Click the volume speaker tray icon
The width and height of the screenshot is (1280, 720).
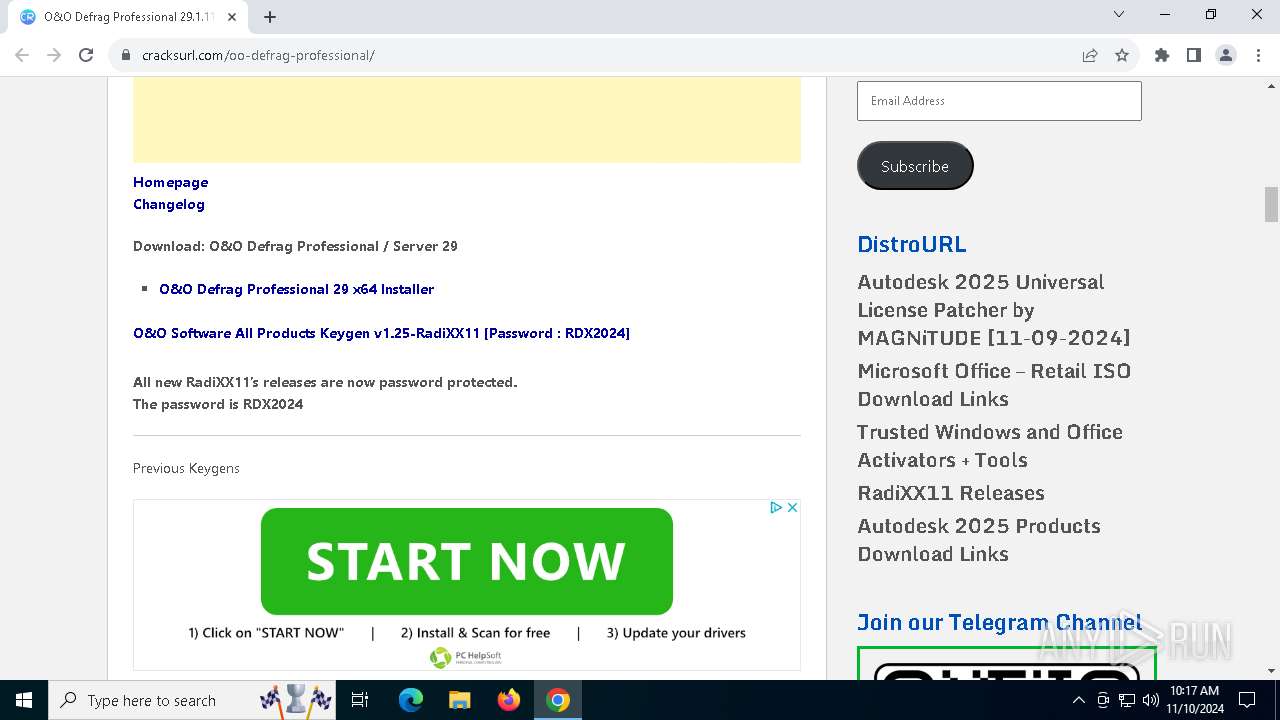(x=1151, y=700)
